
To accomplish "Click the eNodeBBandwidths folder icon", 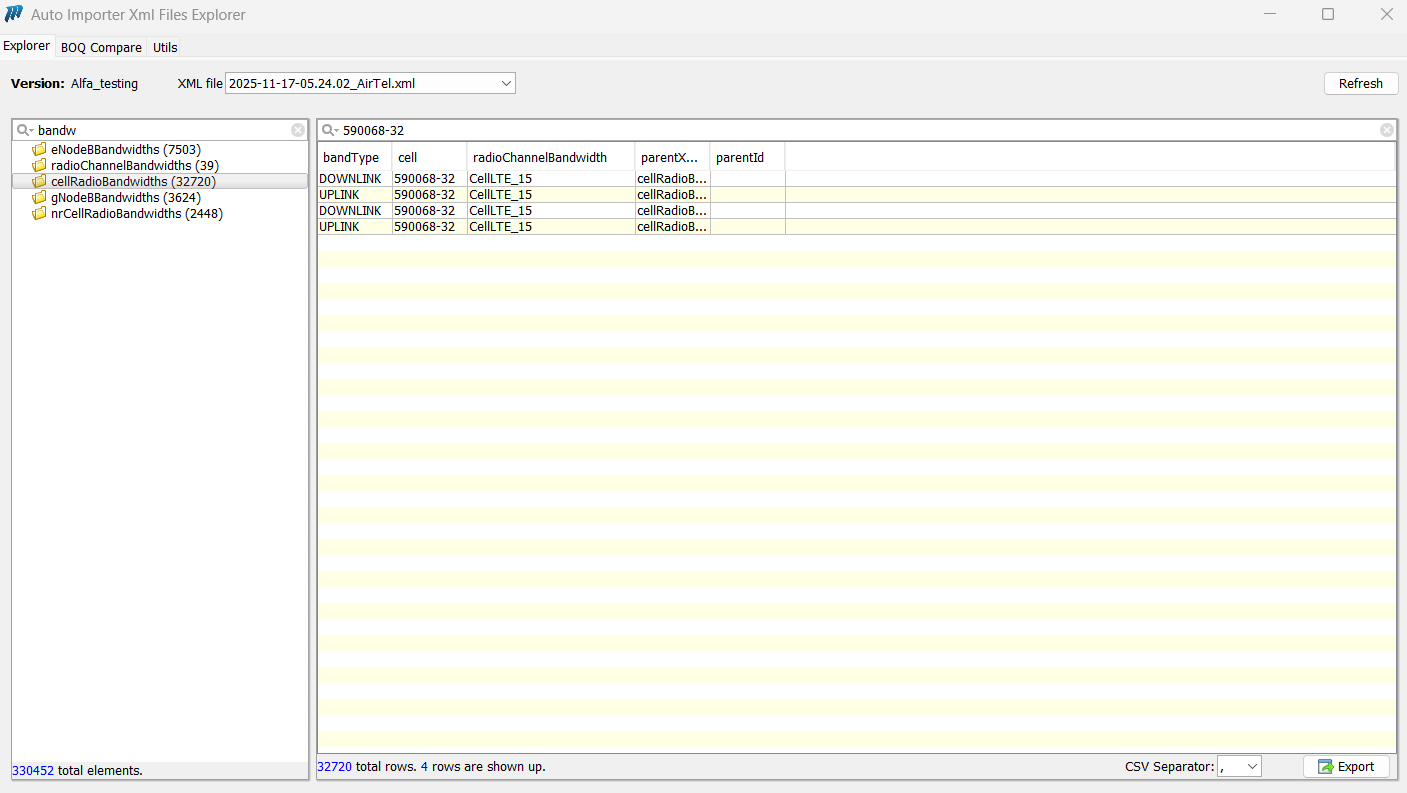I will (39, 150).
